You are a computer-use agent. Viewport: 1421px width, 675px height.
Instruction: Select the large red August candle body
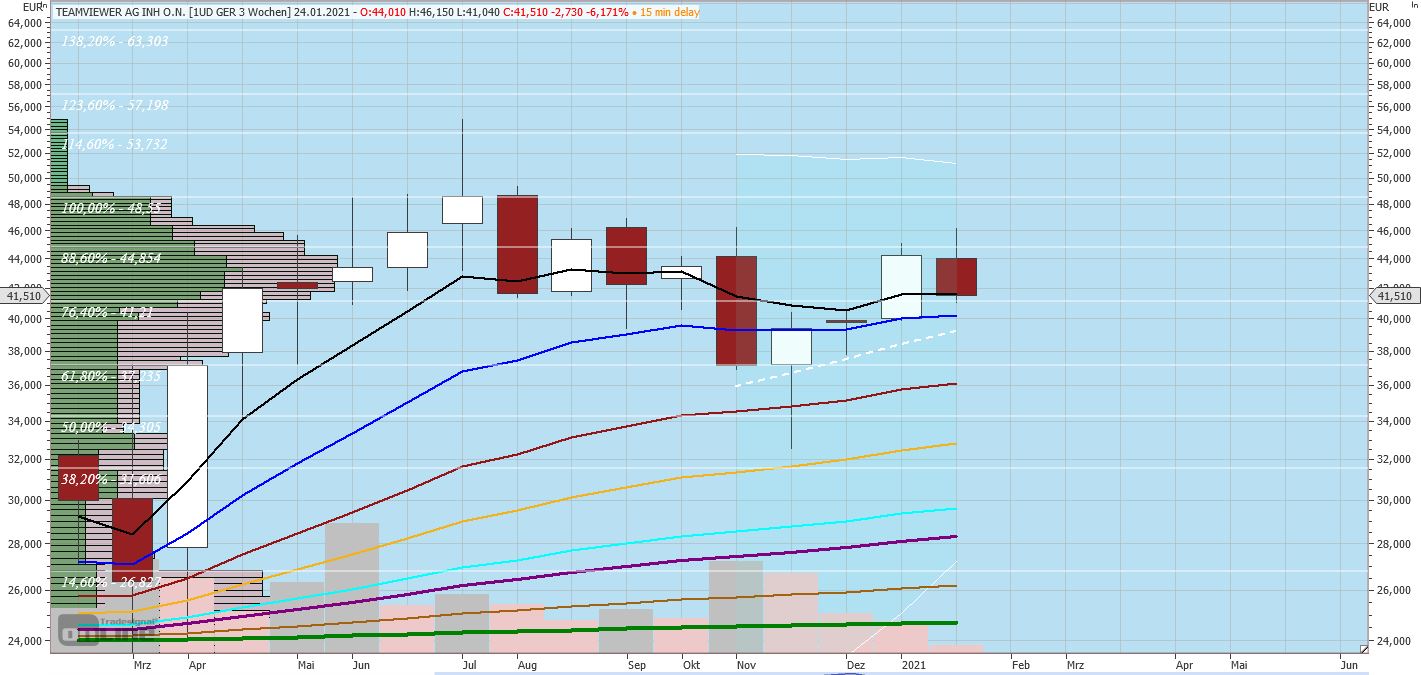point(517,244)
